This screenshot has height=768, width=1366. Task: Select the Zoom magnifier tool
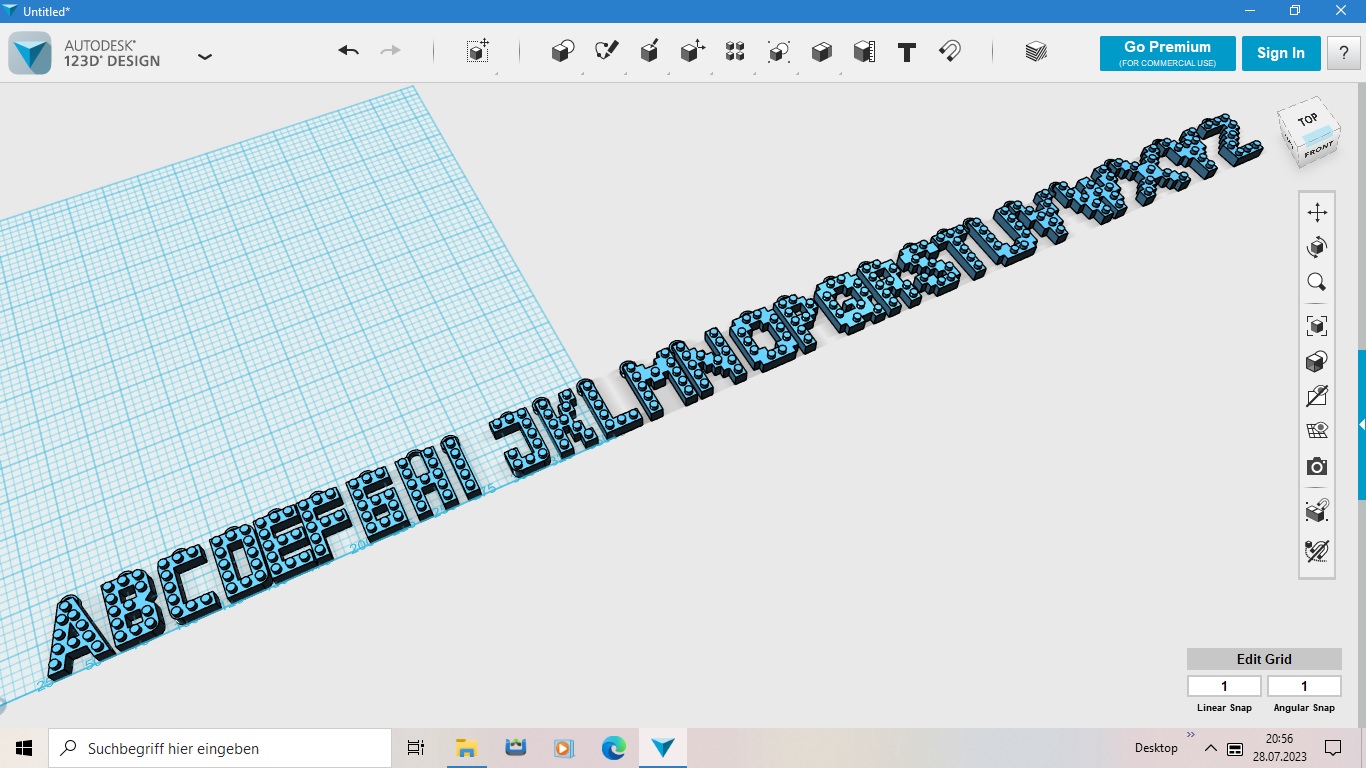(x=1317, y=282)
